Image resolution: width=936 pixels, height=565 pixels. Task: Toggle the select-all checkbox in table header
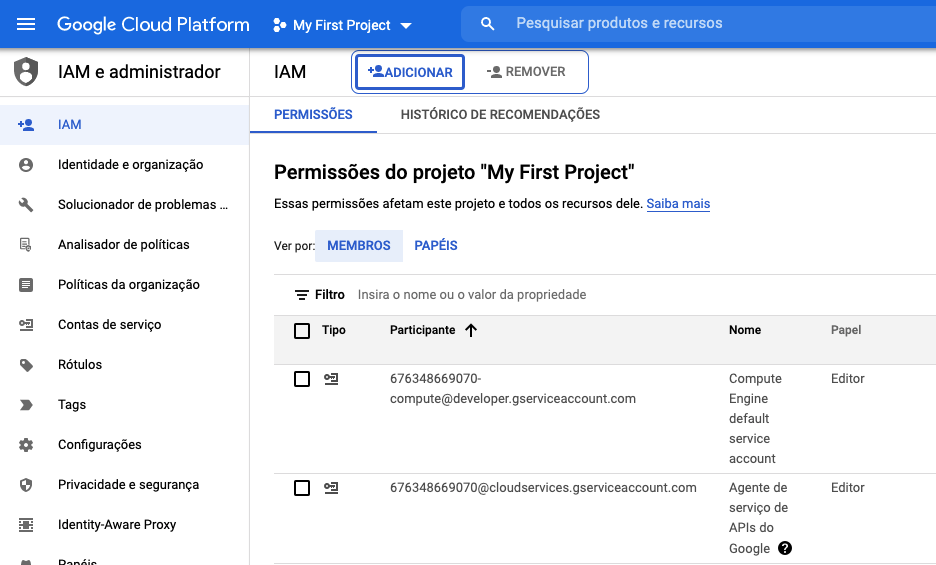(302, 330)
